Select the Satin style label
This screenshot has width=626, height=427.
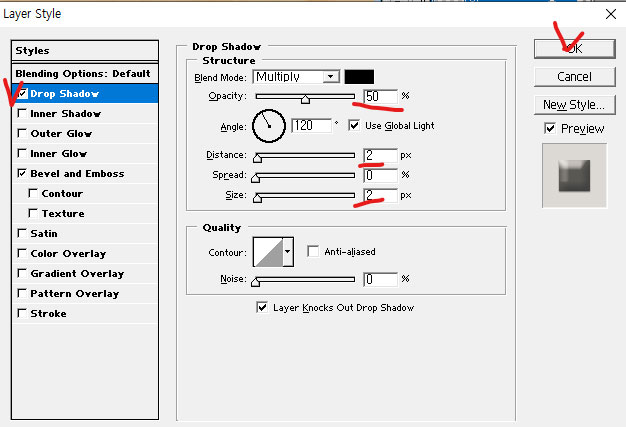pyautogui.click(x=44, y=233)
